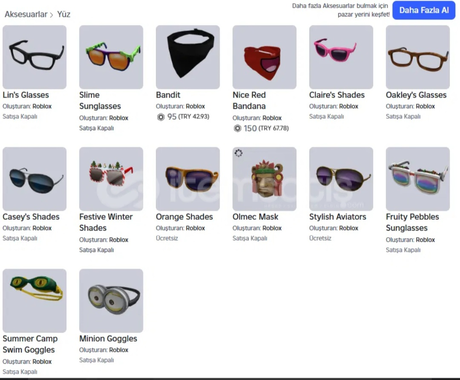Click the dynamic-head badge on Olmec Mask
This screenshot has width=460, height=380.
click(238, 153)
